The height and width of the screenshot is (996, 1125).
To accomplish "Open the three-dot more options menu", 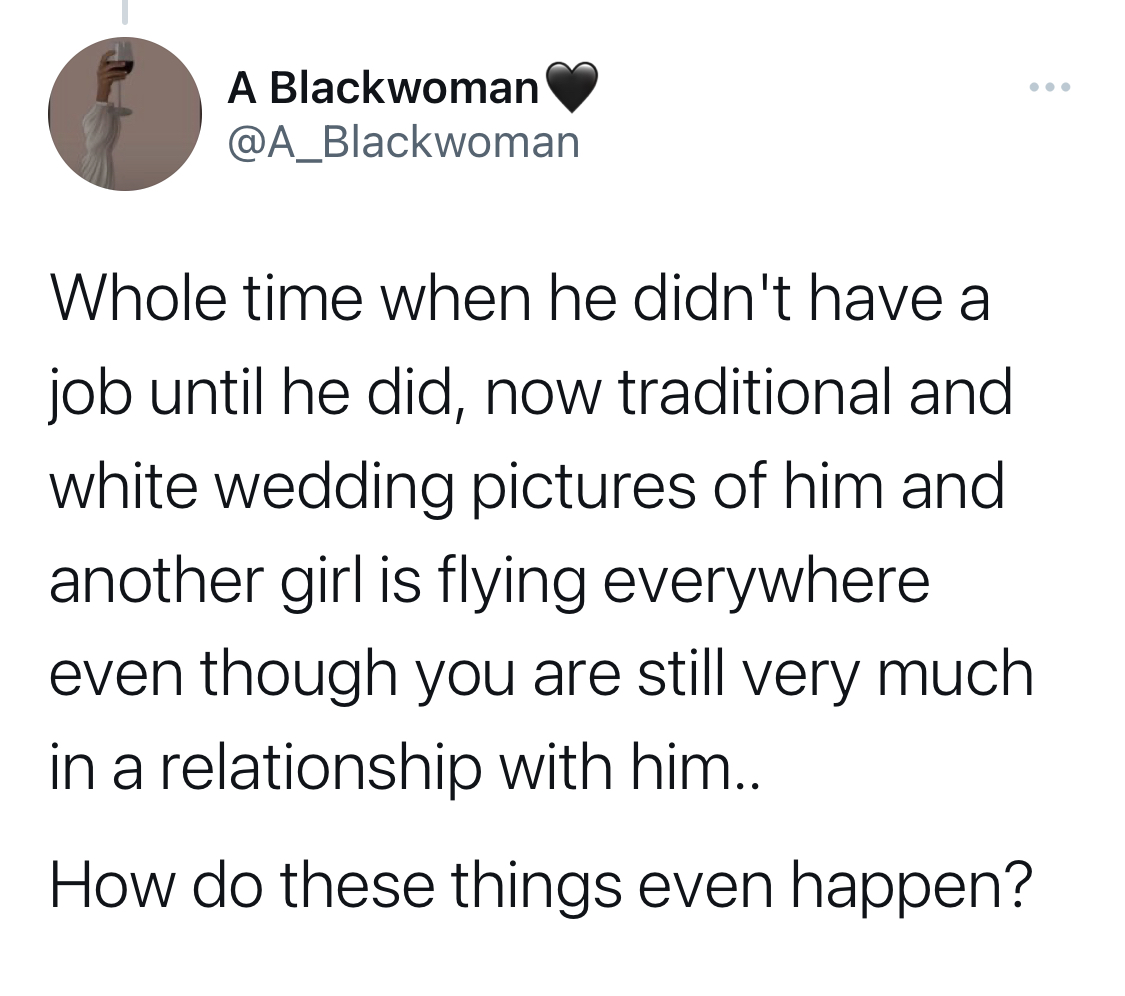I will [x=1050, y=88].
